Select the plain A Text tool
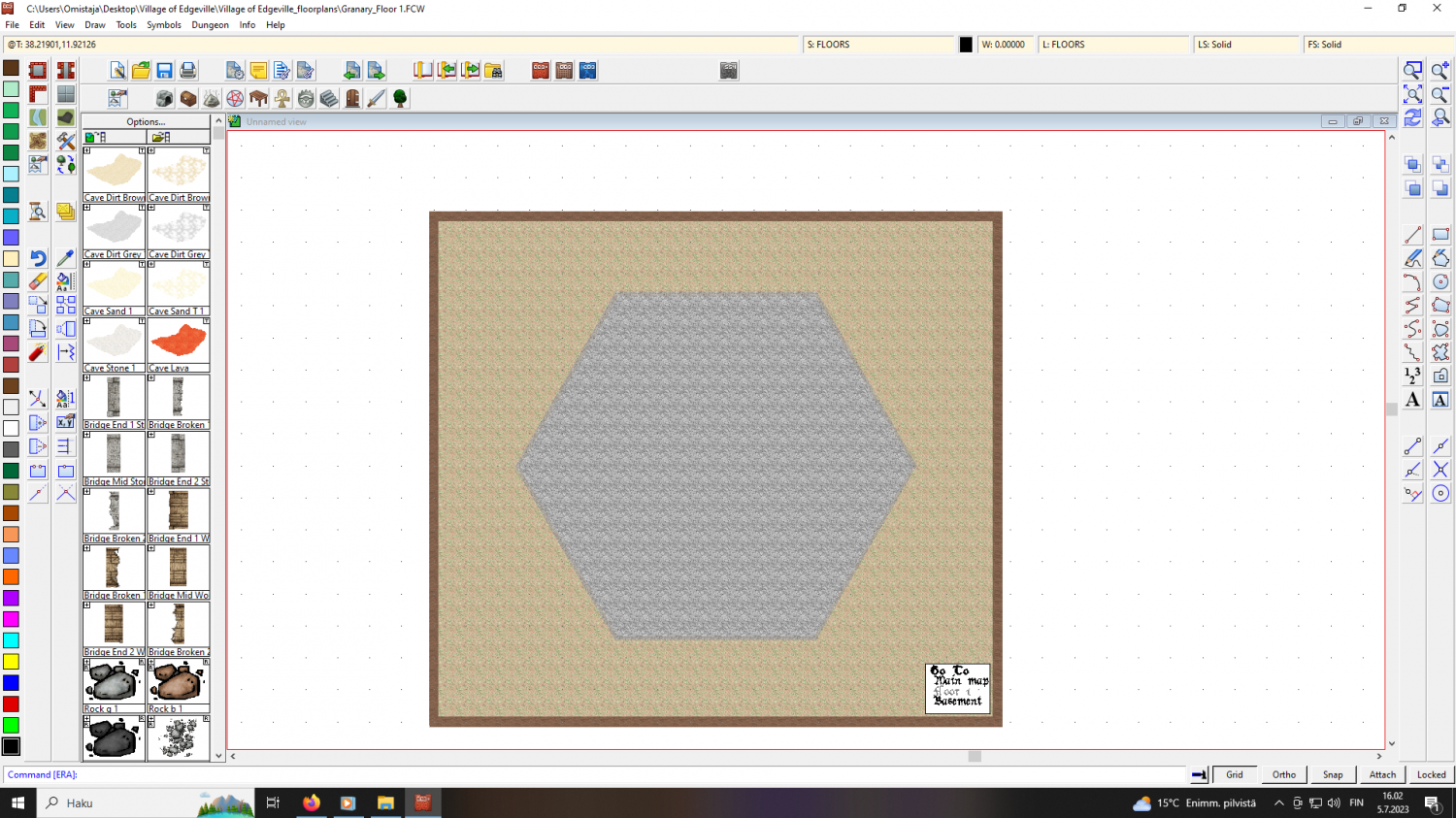Image resolution: width=1456 pixels, height=818 pixels. [1413, 400]
